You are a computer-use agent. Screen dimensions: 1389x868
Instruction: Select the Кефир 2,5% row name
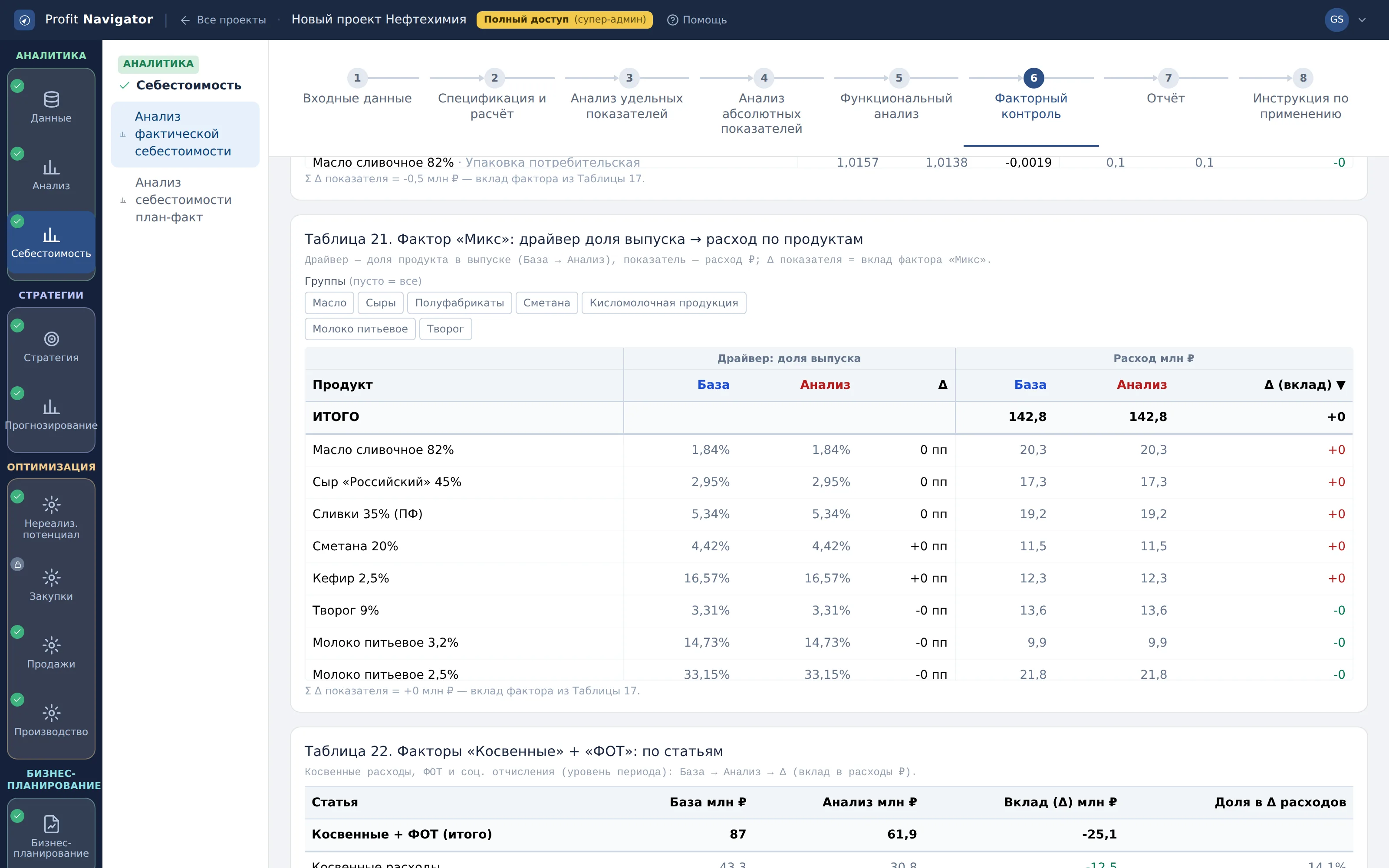351,579
